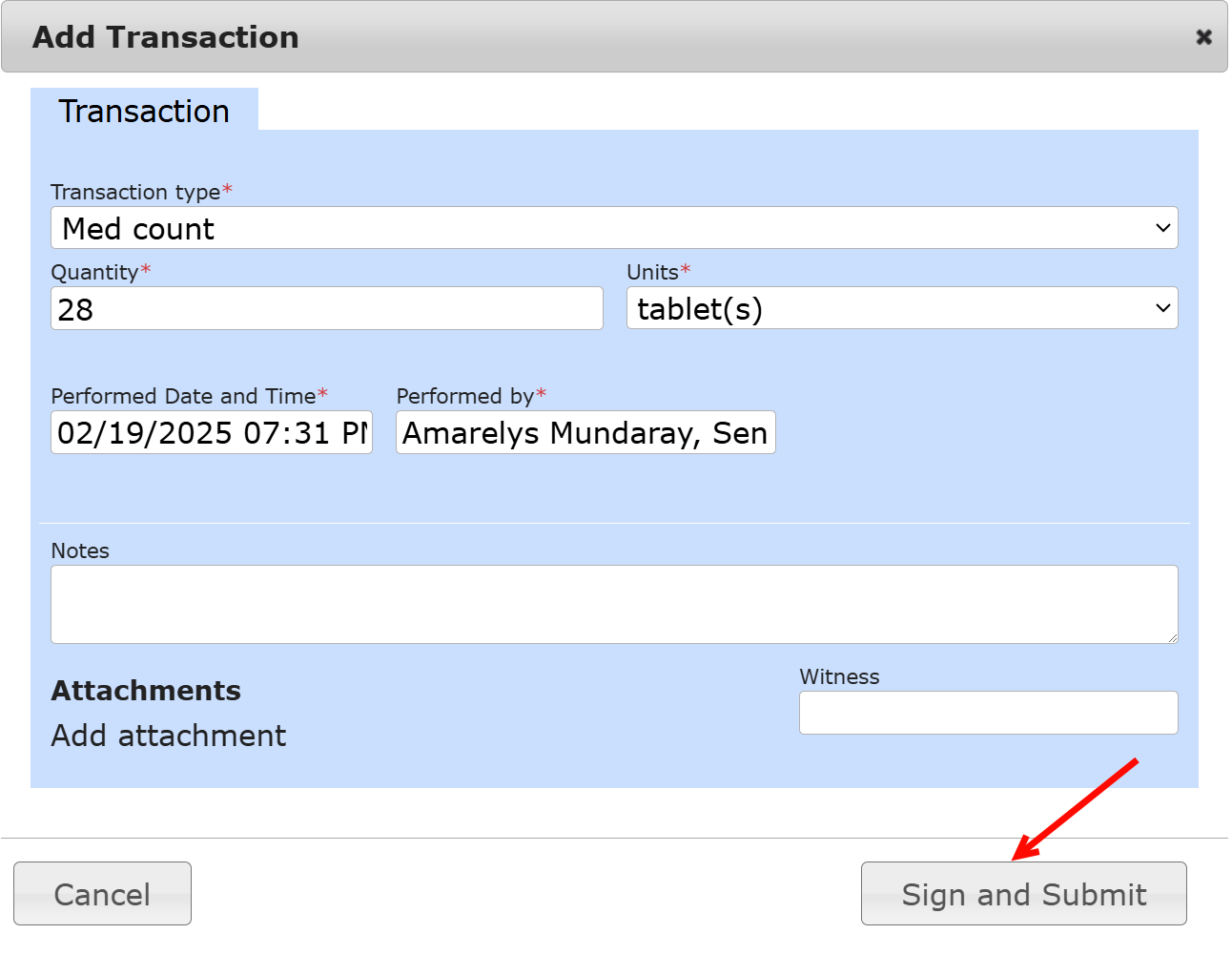Viewport: 1232px width, 955px height.
Task: Focus the Witness input box
Action: click(988, 713)
